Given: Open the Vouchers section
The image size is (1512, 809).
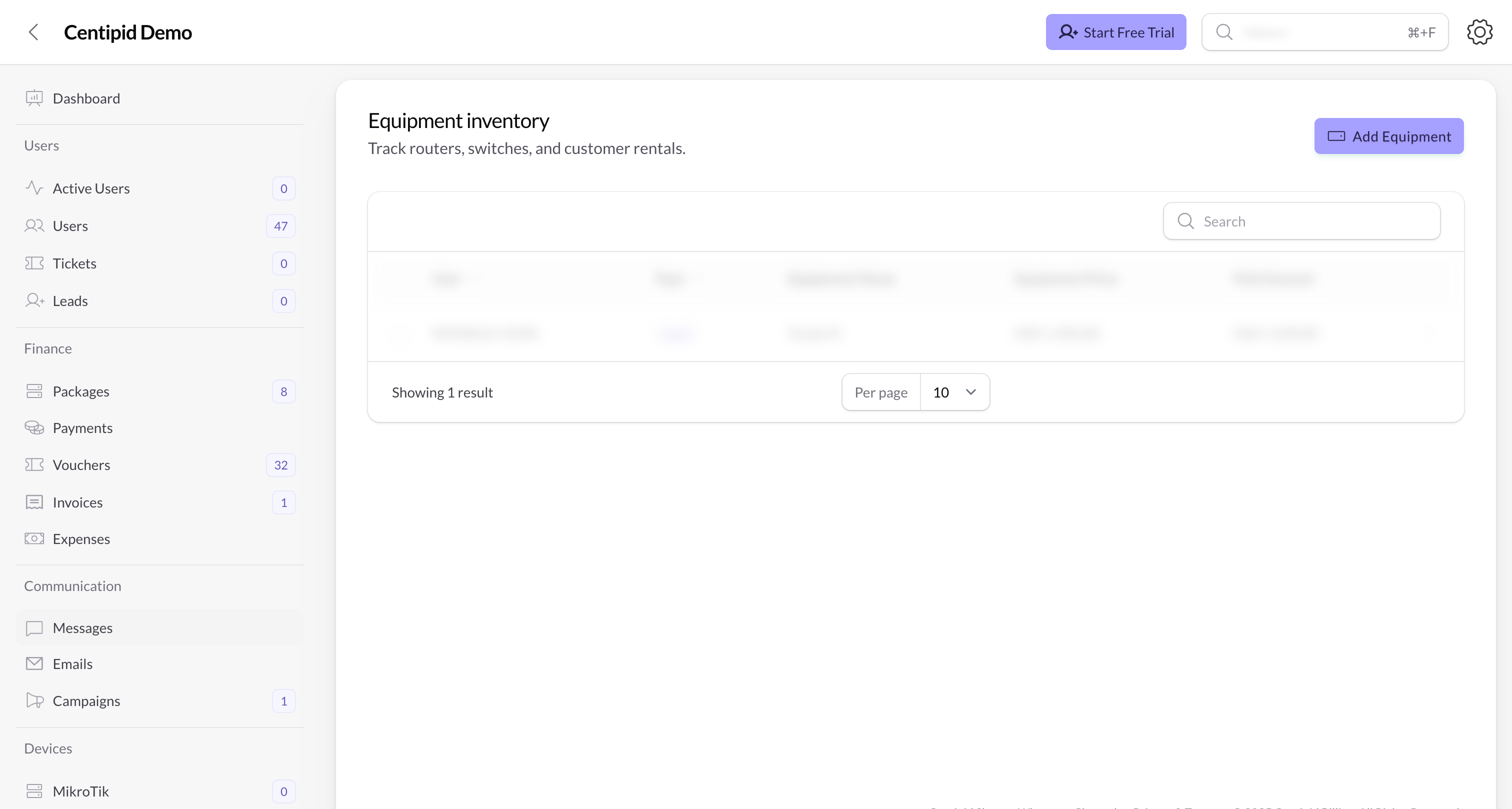Looking at the screenshot, I should [x=81, y=465].
